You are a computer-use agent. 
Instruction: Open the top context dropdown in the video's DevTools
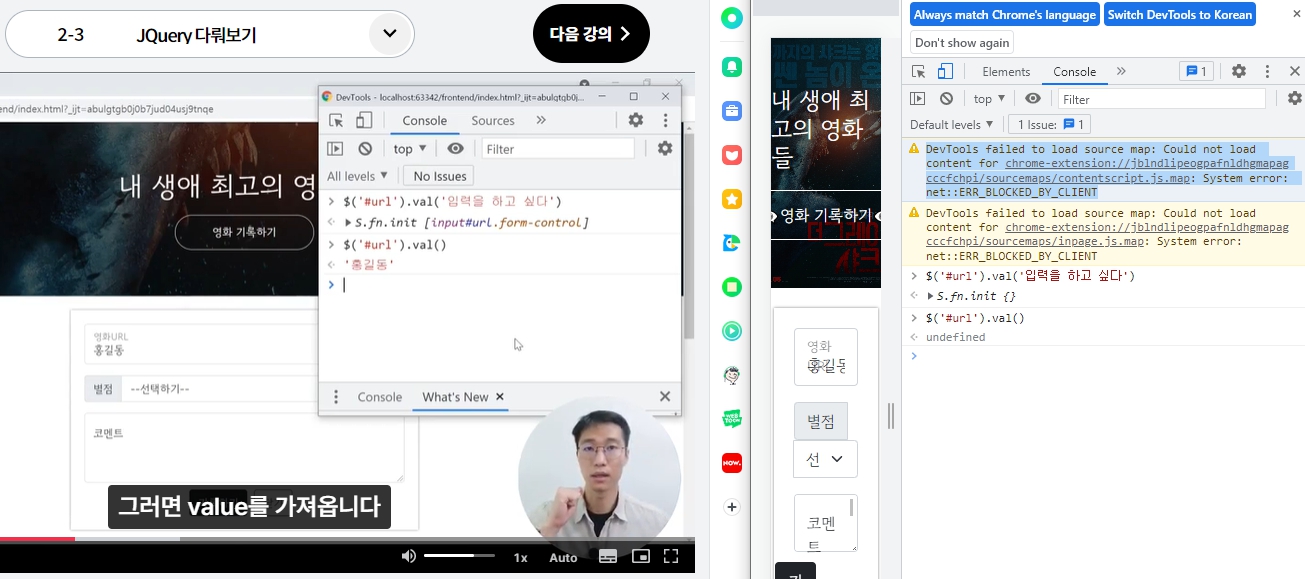click(x=410, y=148)
